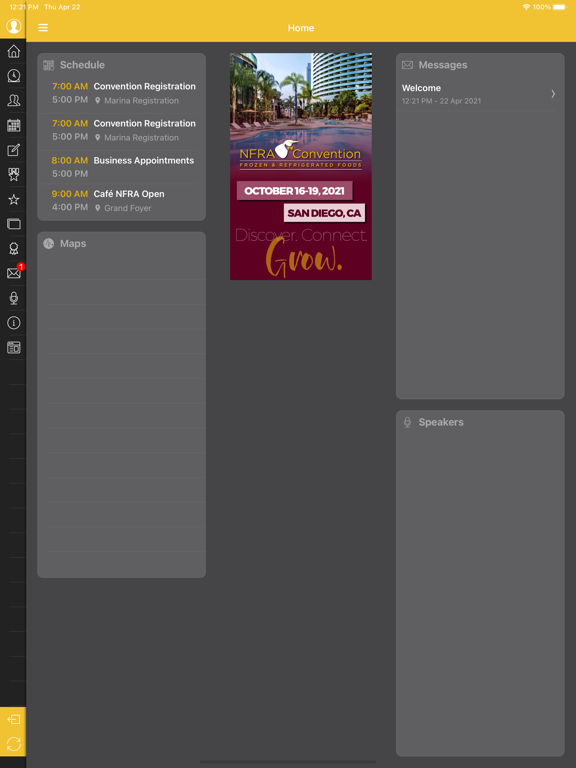Tap the Speakers panel microphone icon

[x=407, y=422]
